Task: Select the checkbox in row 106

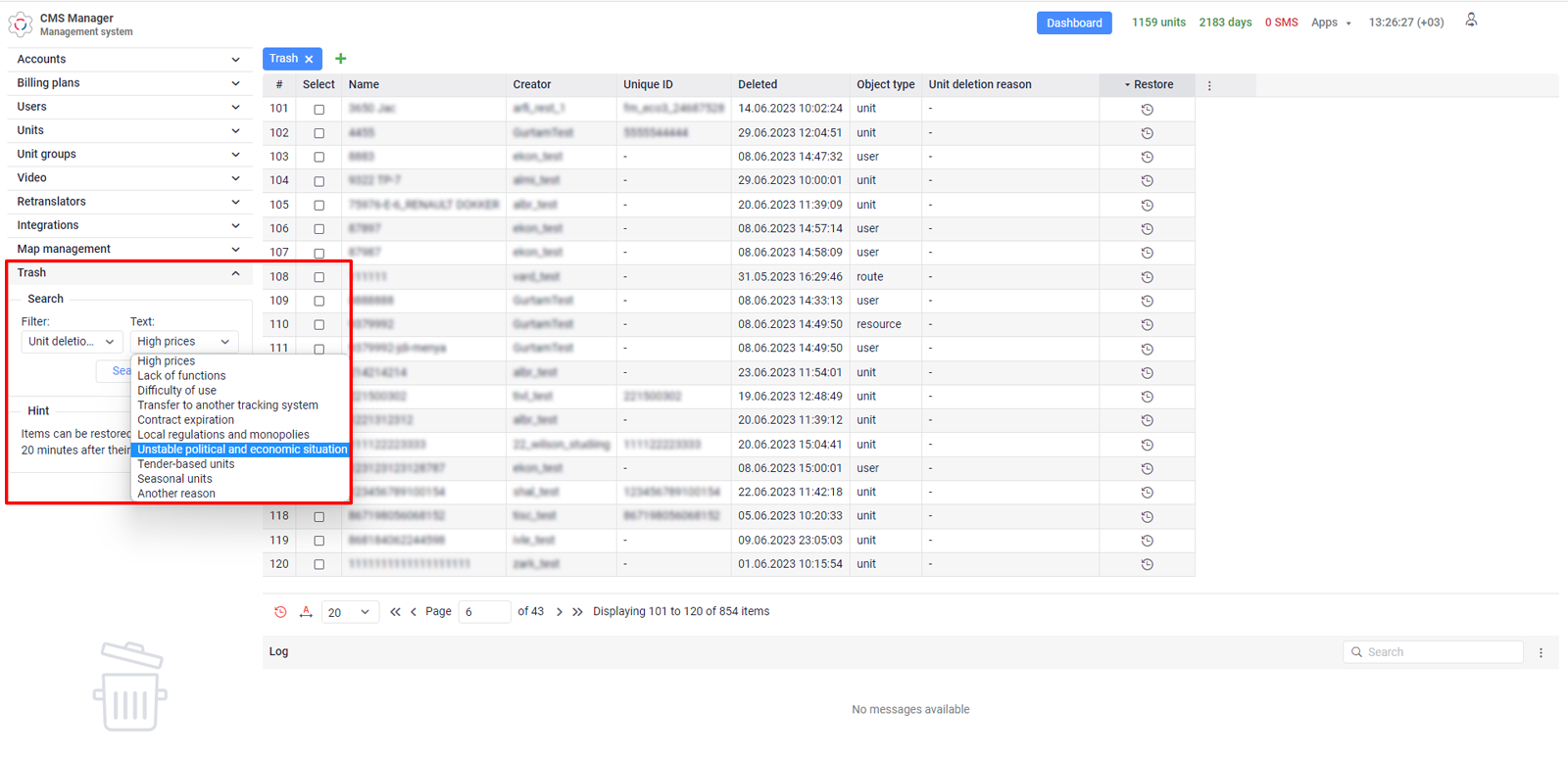Action: pos(318,229)
